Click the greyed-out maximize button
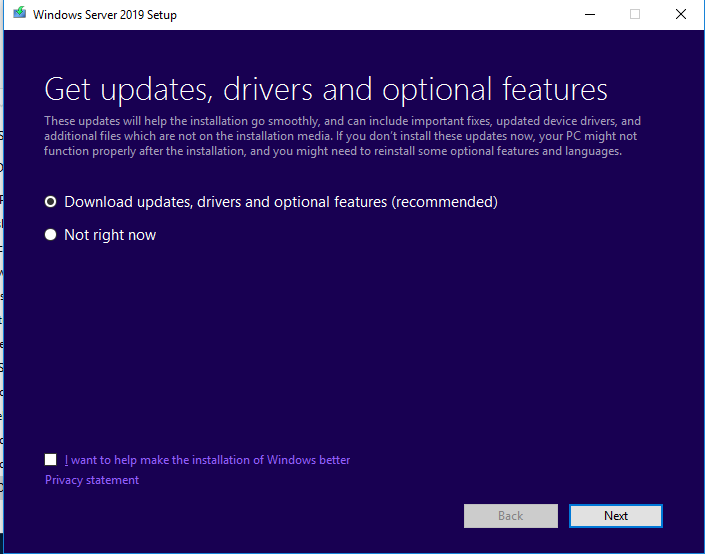Screen dimensions: 705x554 (x=634, y=14)
